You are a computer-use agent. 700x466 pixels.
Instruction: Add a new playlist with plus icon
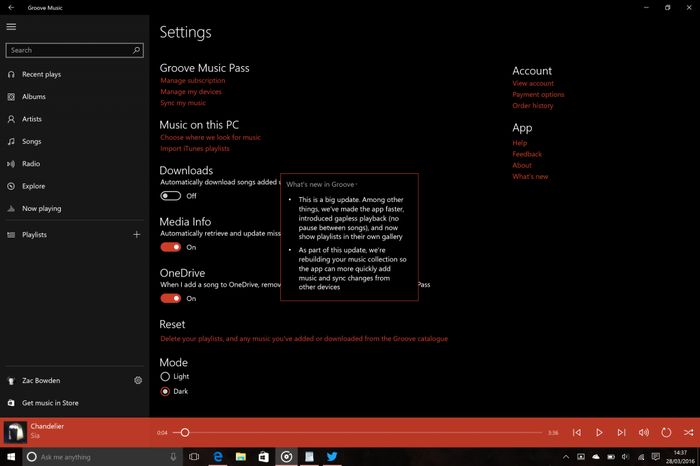[137, 234]
